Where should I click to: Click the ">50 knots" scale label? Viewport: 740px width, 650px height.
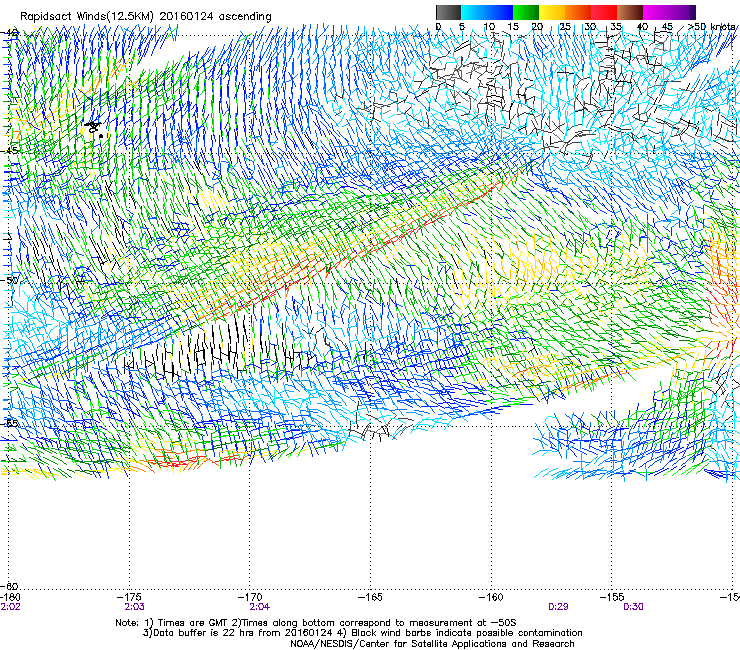pyautogui.click(x=712, y=26)
